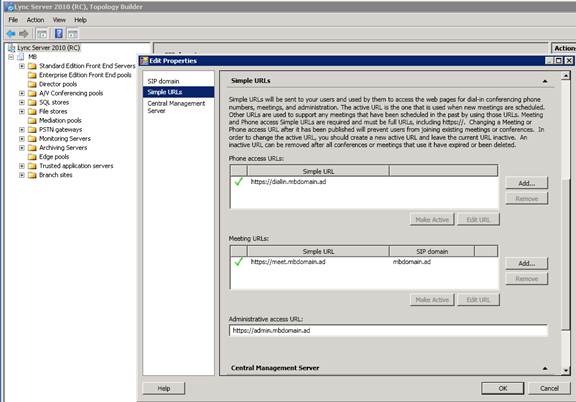Click the show/hide console tree toolbar icon
This screenshot has height=402, width=576.
[42, 34]
